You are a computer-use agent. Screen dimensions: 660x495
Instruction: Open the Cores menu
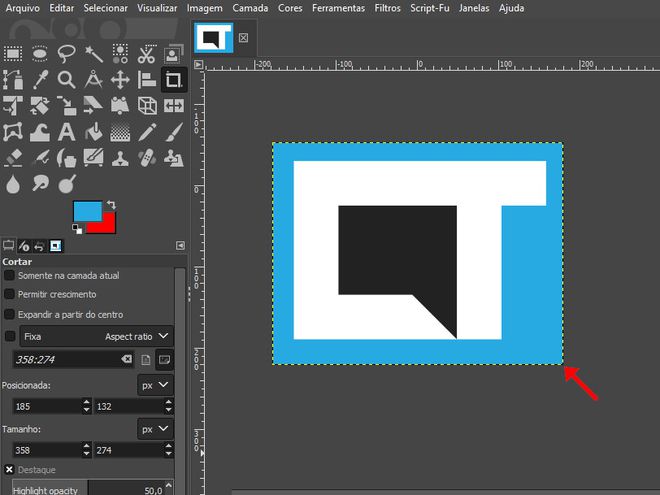[x=290, y=8]
